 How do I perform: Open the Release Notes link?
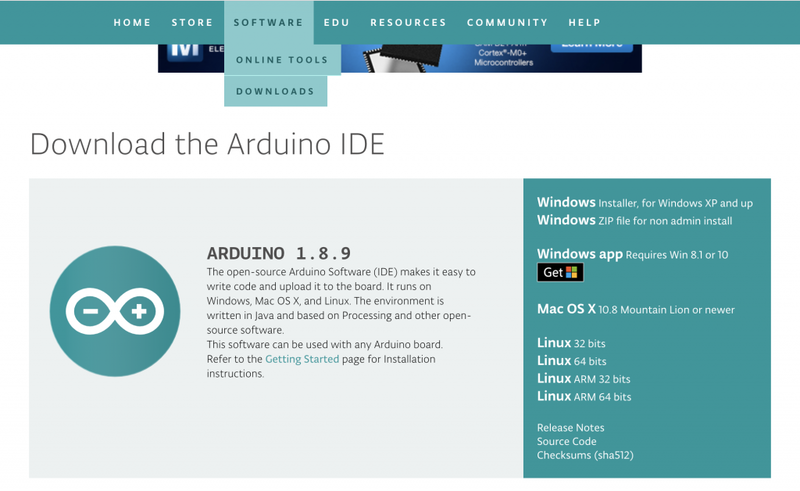point(570,428)
